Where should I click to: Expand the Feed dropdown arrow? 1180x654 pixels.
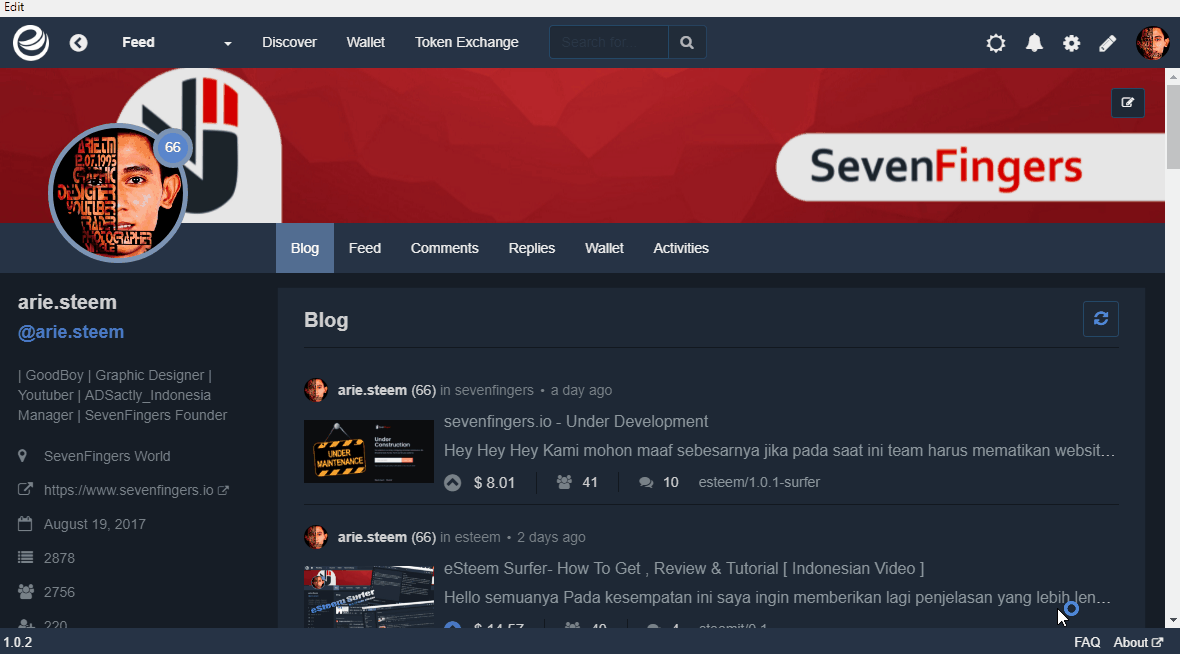(x=227, y=44)
